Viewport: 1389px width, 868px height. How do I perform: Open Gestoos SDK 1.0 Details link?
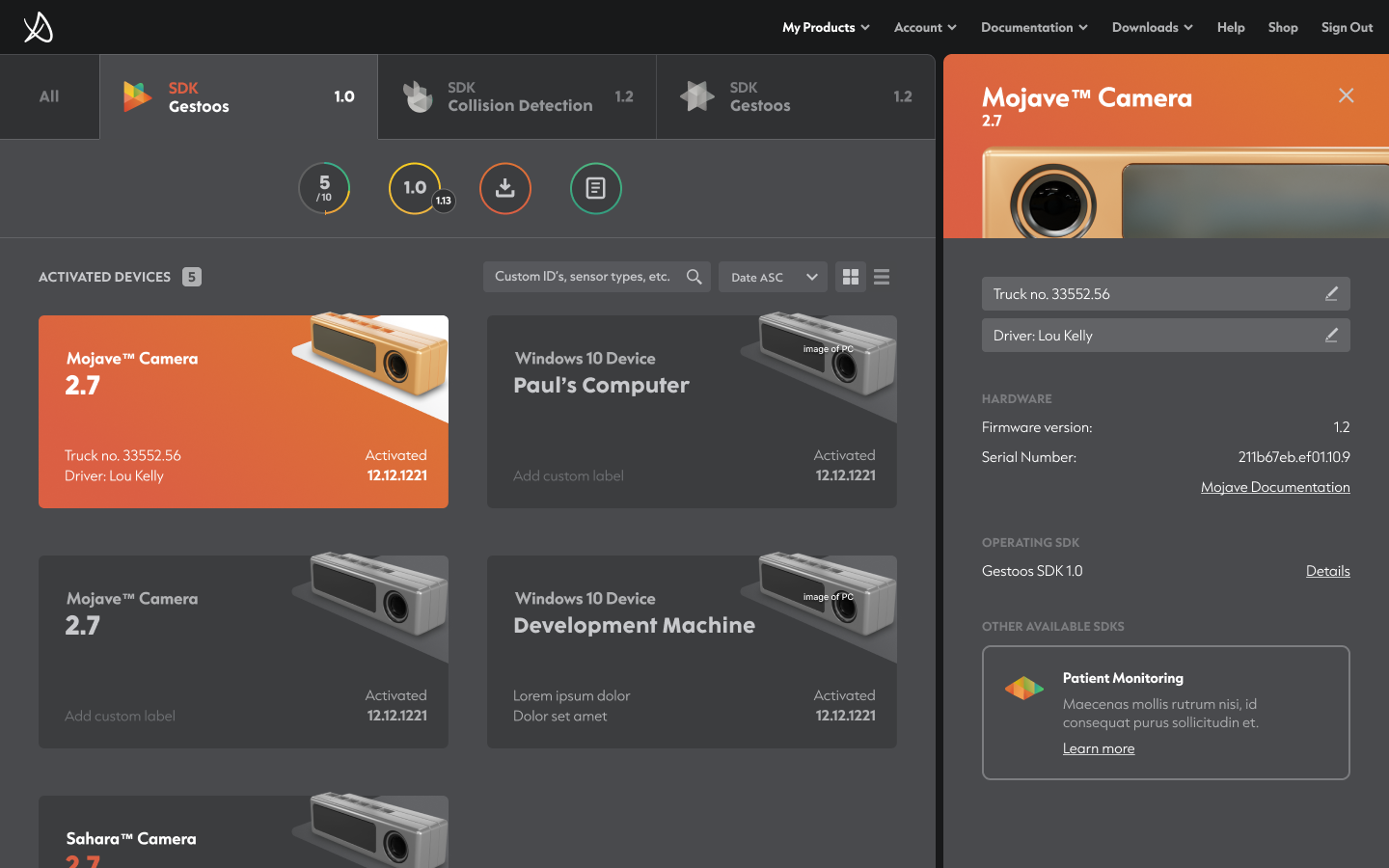tap(1328, 571)
